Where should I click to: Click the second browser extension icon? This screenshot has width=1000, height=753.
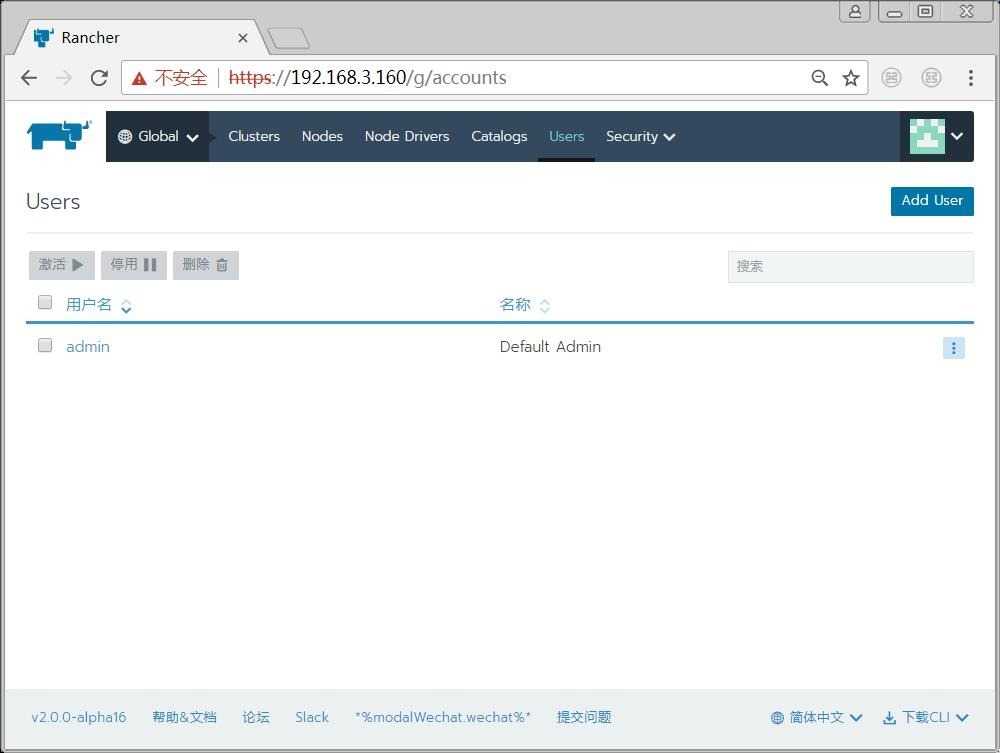pyautogui.click(x=931, y=78)
